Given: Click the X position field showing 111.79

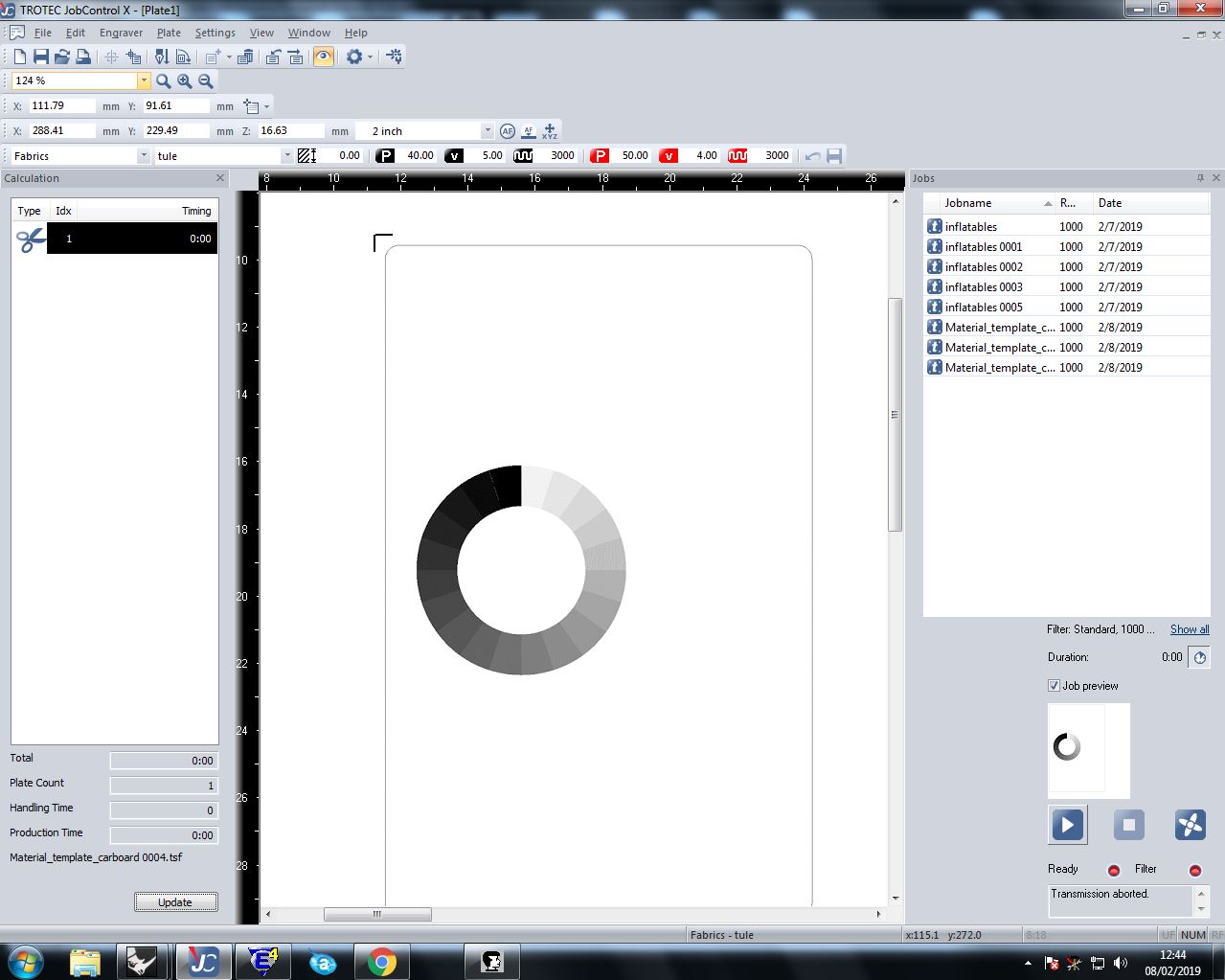Looking at the screenshot, I should click(x=61, y=106).
